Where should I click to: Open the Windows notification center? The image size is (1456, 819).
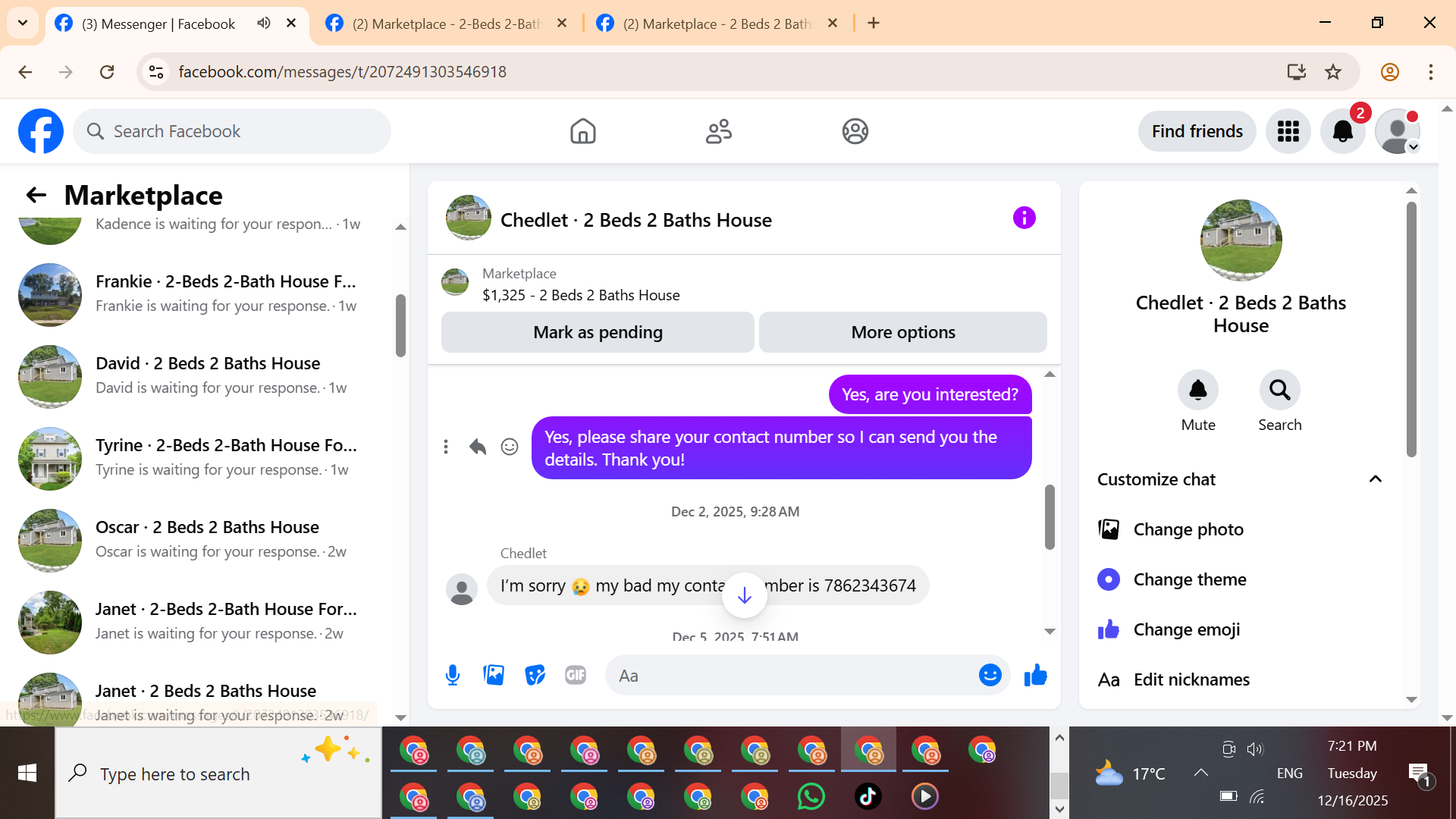coord(1419,773)
